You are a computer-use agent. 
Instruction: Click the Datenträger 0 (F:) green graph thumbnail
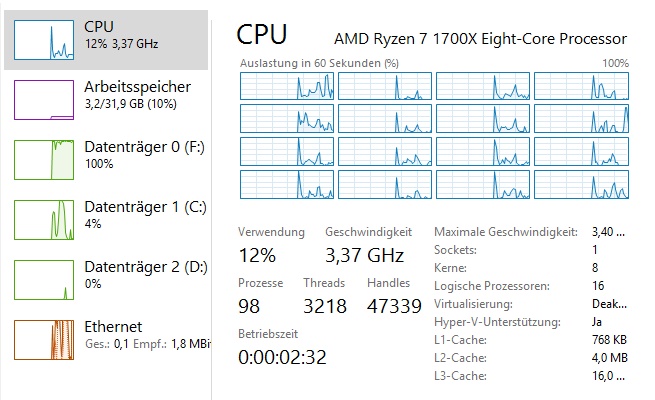pyautogui.click(x=43, y=160)
